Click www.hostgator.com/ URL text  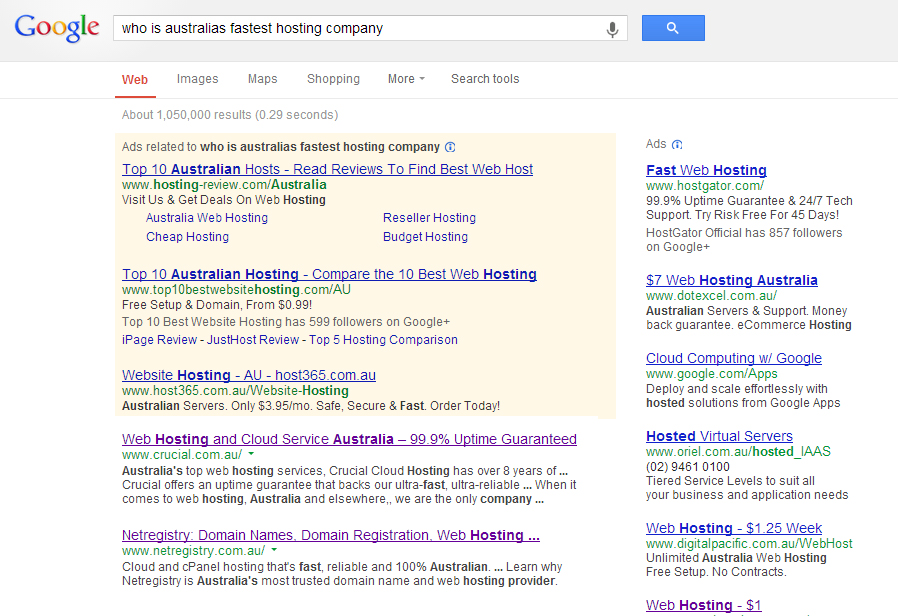[705, 185]
